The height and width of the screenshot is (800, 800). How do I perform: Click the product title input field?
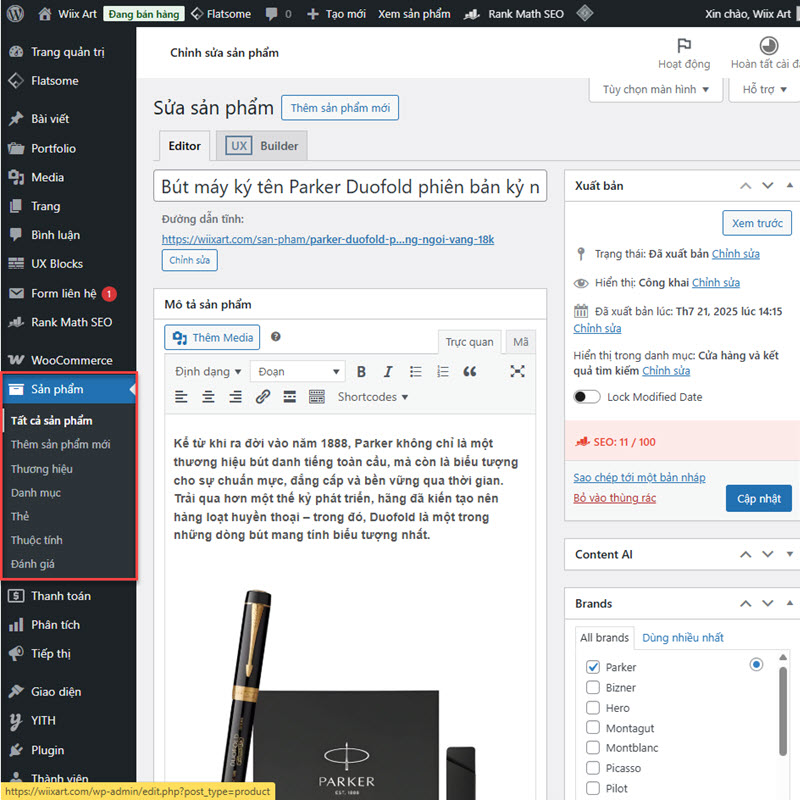(350, 187)
